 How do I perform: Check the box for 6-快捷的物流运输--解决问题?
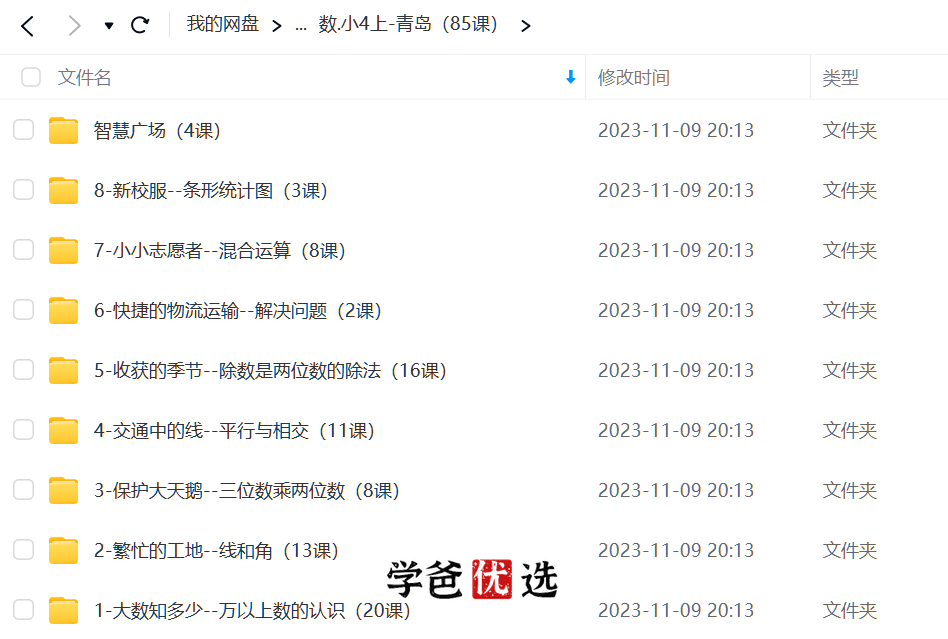(24, 310)
